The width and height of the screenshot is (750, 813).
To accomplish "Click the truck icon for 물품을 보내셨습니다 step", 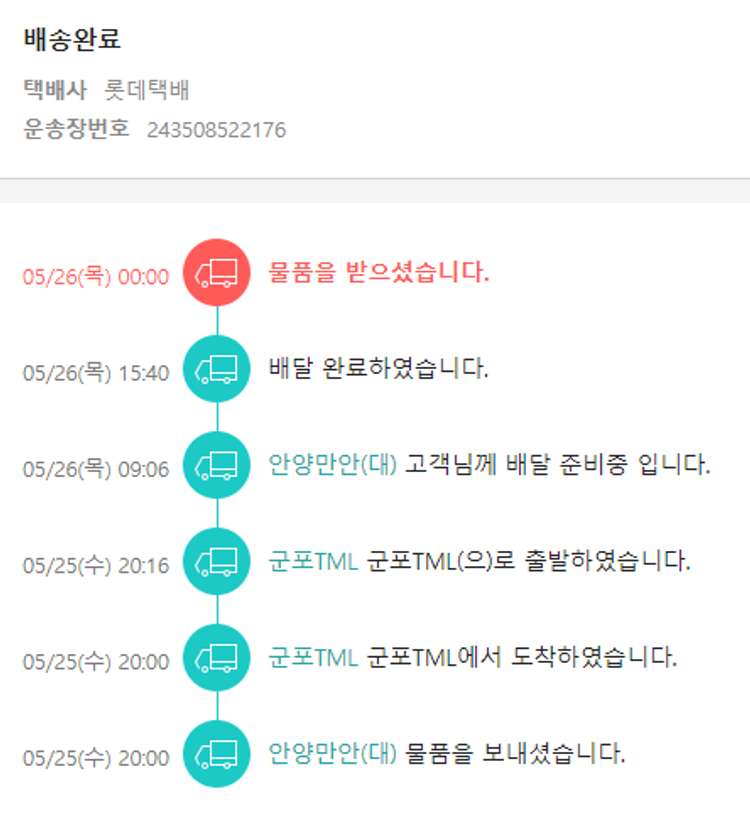I will tap(217, 753).
